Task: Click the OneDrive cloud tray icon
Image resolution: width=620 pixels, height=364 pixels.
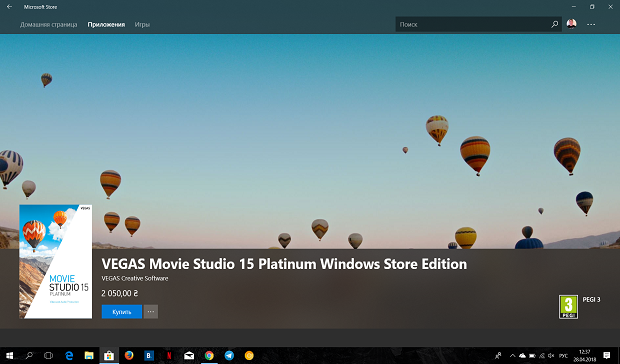Action: coord(522,356)
